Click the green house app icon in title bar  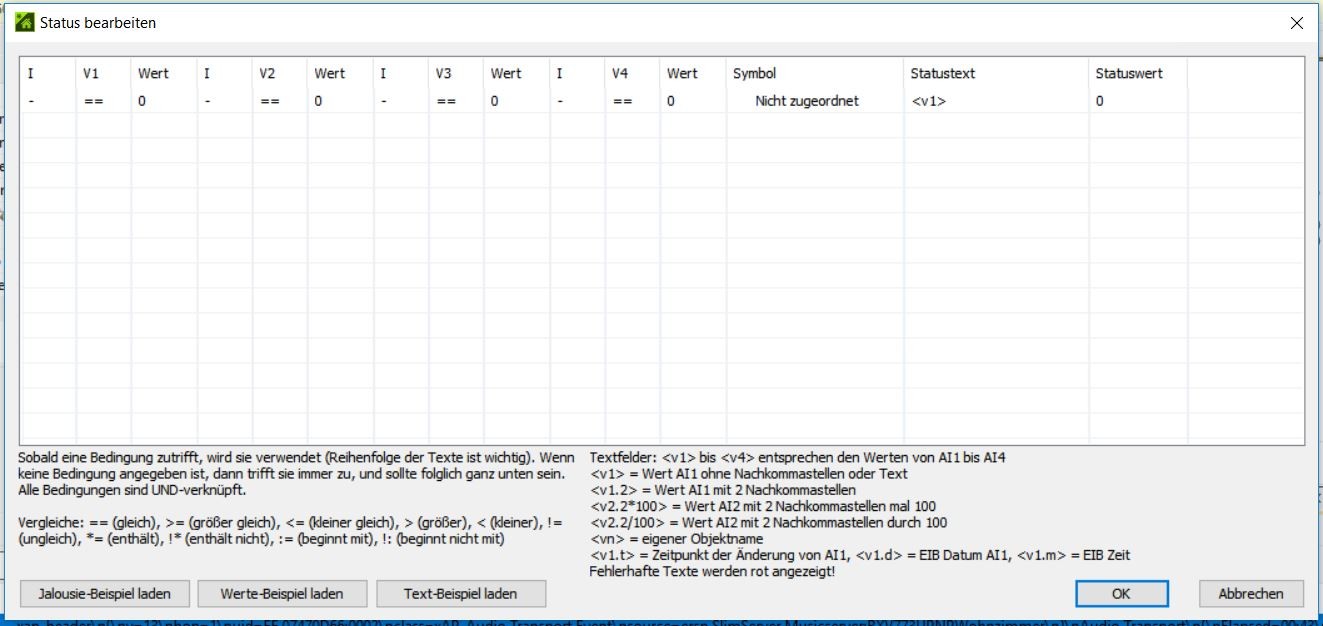pos(25,22)
